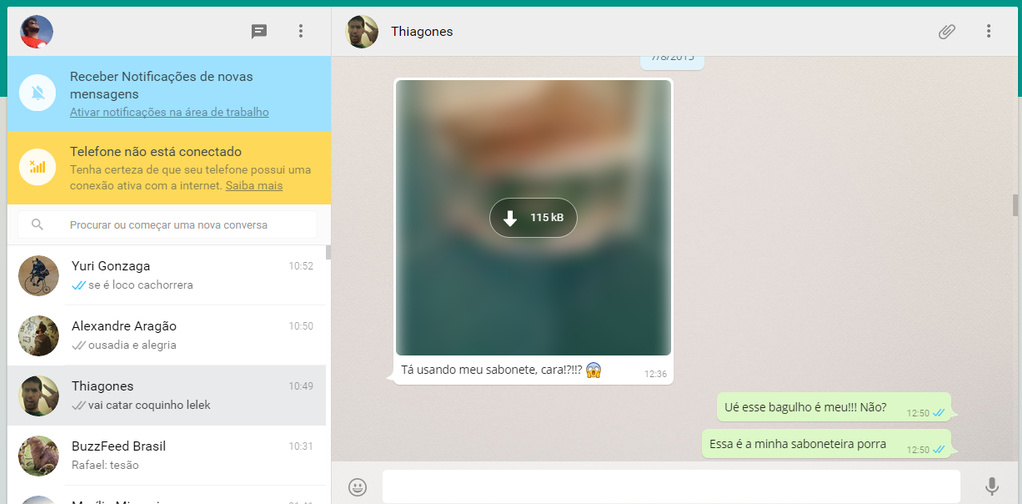Open the emoji picker smiley icon
This screenshot has width=1022, height=504.
click(x=357, y=487)
